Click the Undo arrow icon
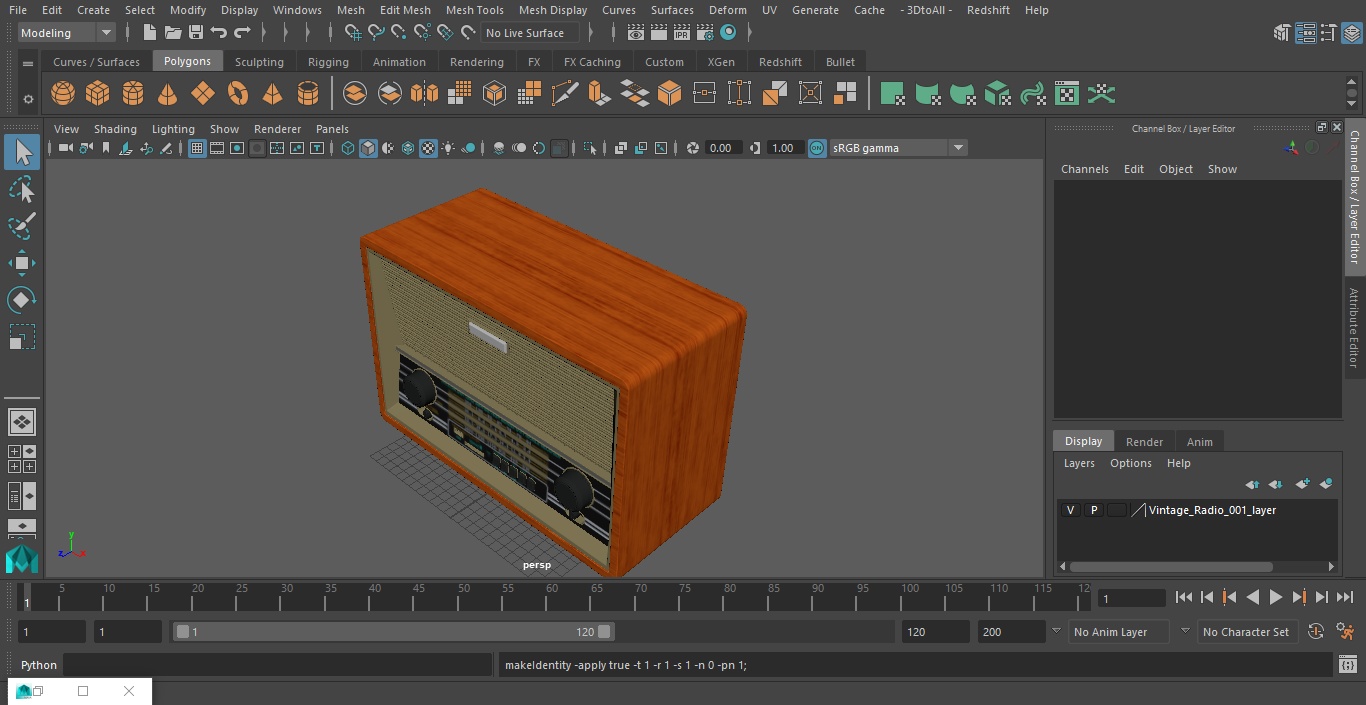Viewport: 1366px width, 705px height. 219,33
